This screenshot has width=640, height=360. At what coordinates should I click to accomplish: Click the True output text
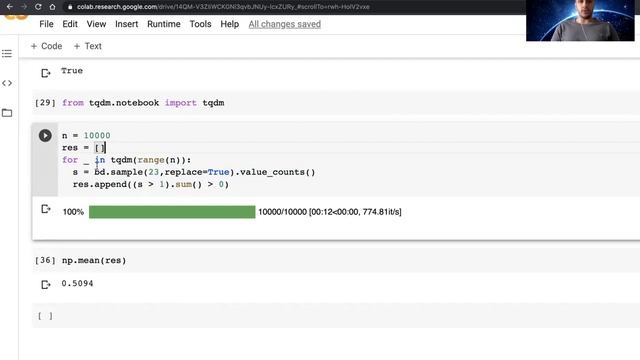(72, 71)
